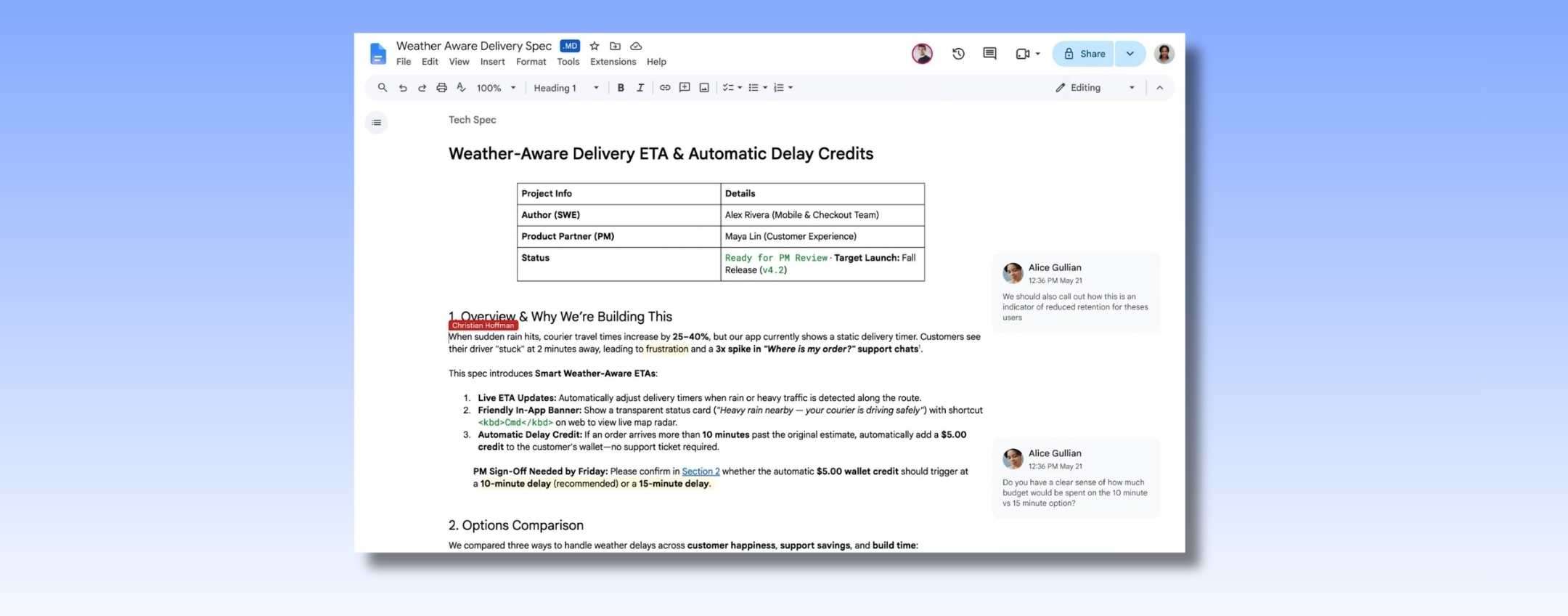Open Alice Gullian's comment about budget
The image size is (1568, 616).
pyautogui.click(x=1076, y=478)
